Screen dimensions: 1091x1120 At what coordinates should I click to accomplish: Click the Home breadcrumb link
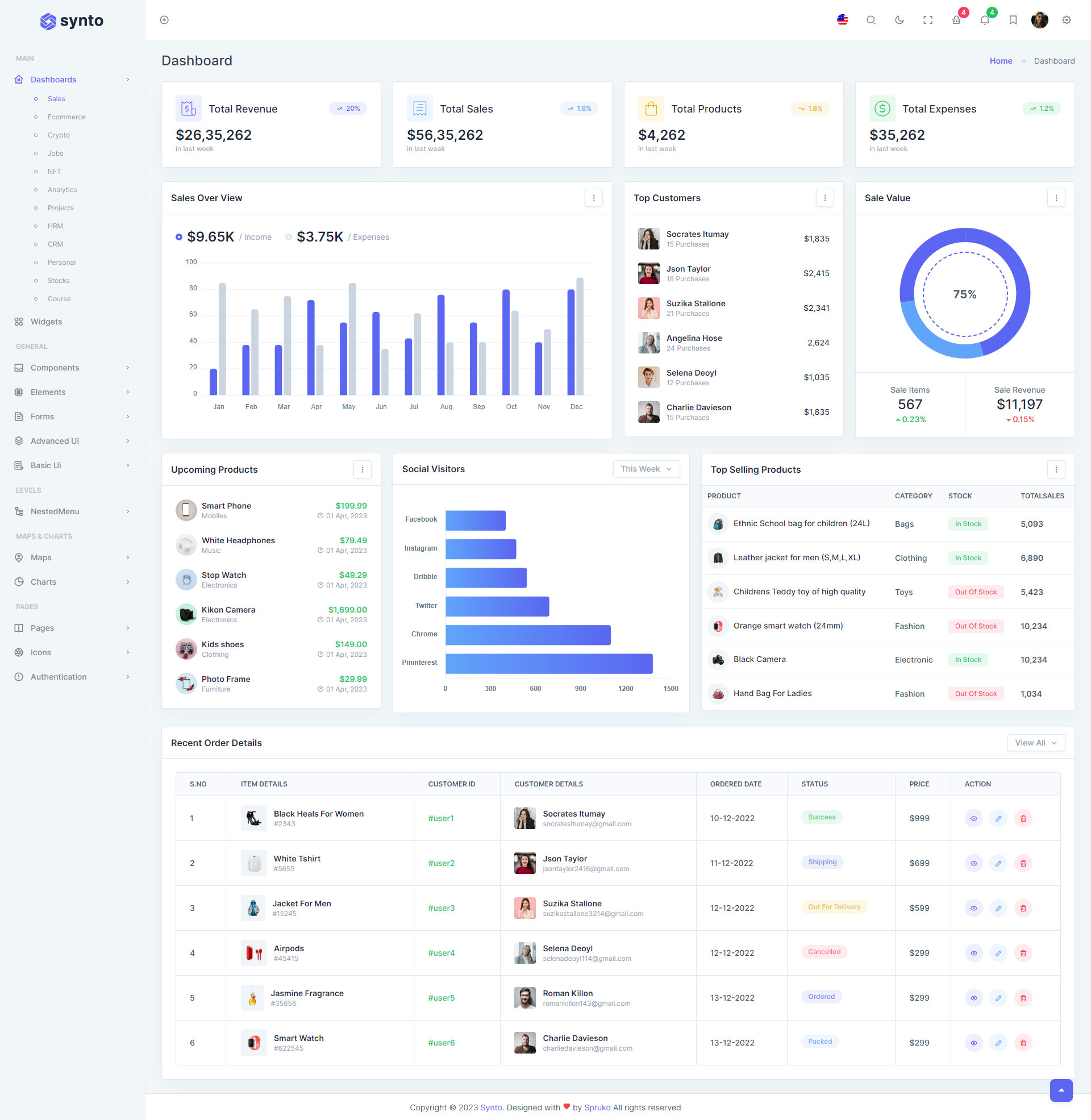pyautogui.click(x=1001, y=61)
